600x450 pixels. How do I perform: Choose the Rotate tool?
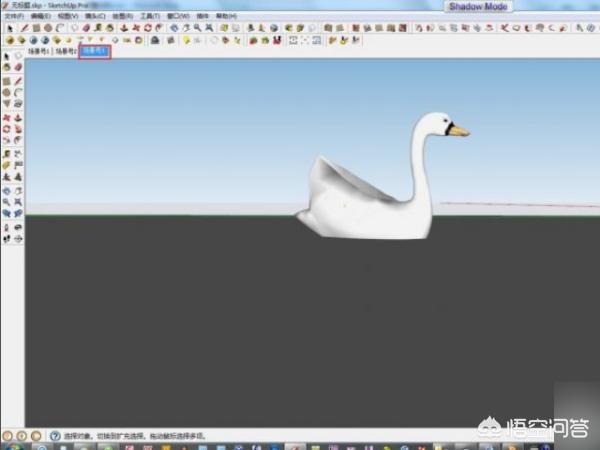[7, 129]
